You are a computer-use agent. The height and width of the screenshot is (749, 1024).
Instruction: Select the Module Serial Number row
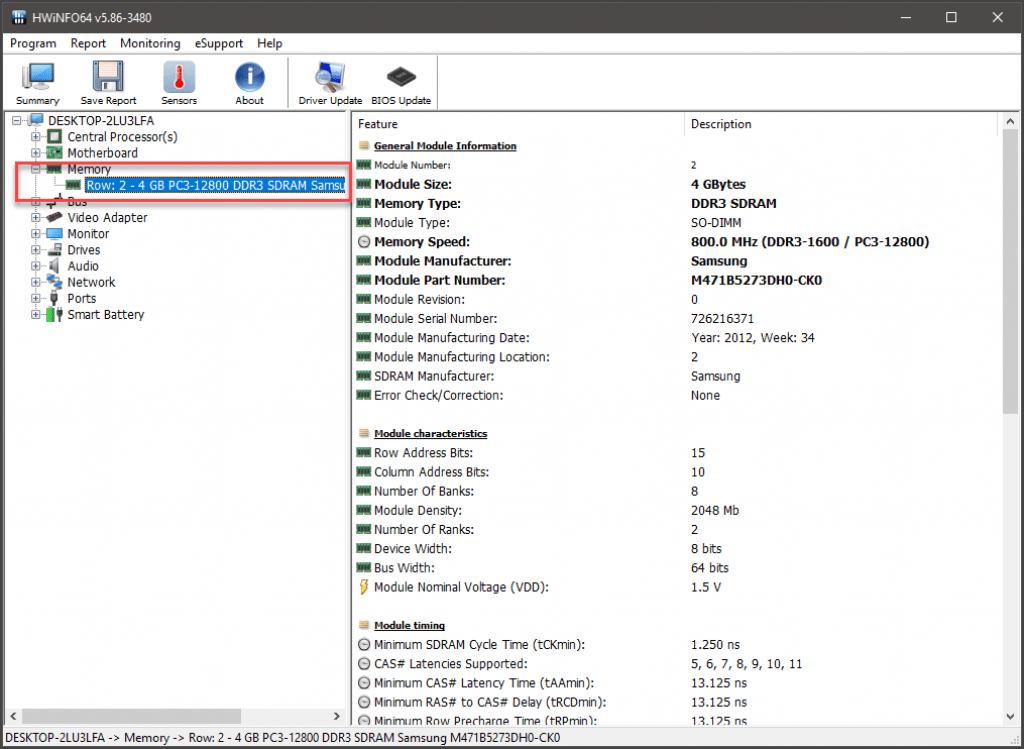point(676,319)
